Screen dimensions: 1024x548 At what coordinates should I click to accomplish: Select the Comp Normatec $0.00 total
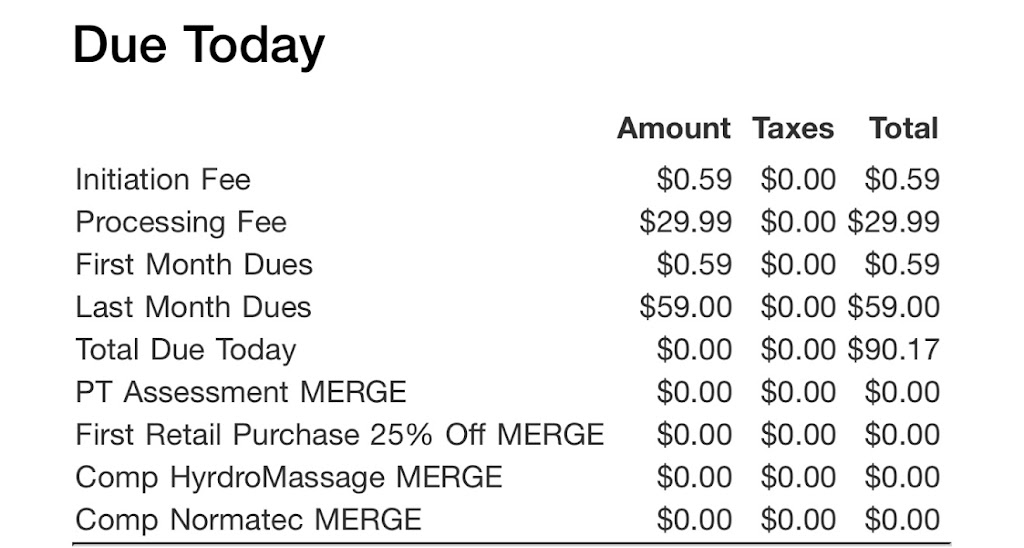[x=903, y=520]
